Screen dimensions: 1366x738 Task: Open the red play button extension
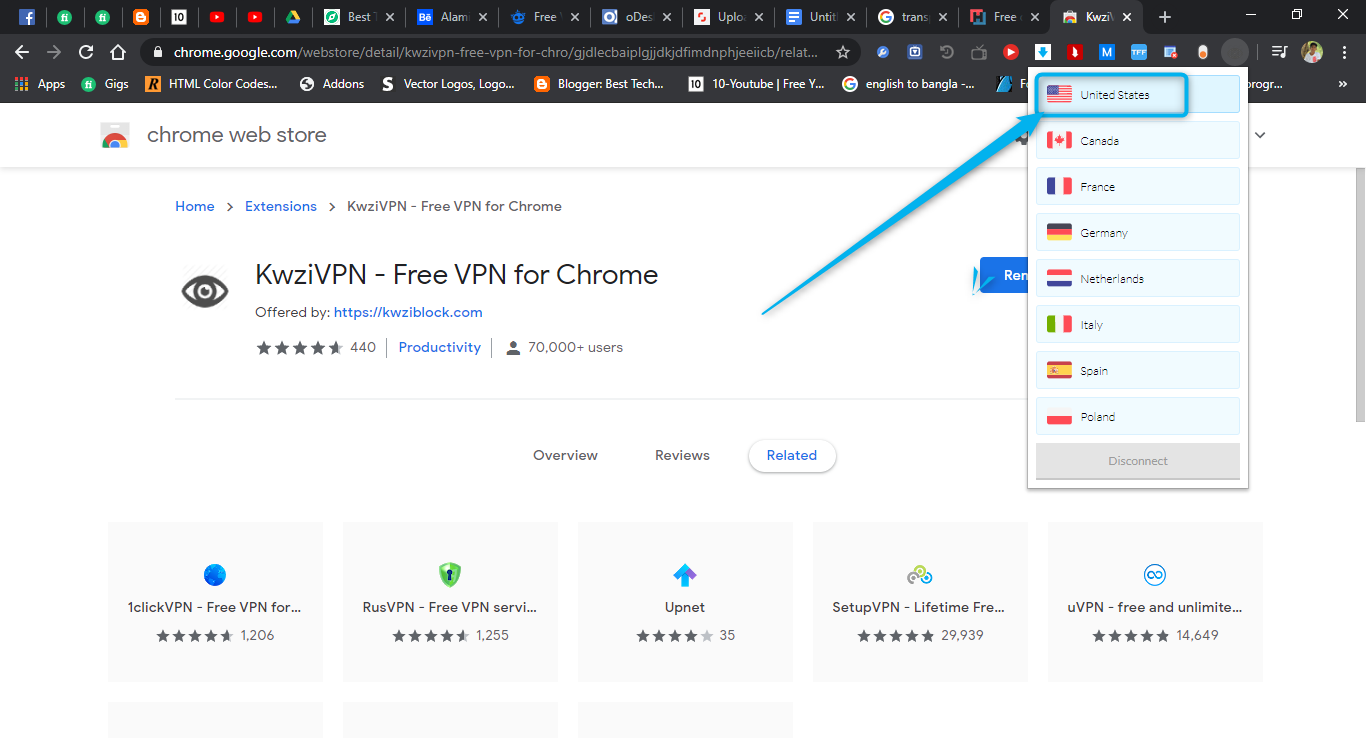(1011, 52)
